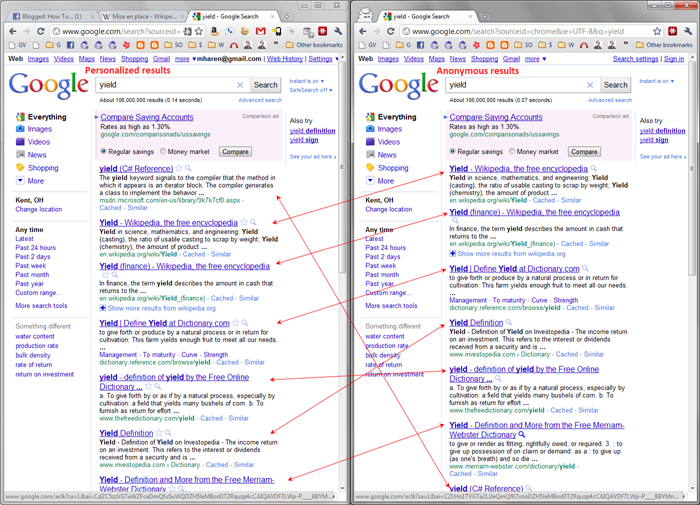
Task: Filter by Past 24 hours in left window
Action: 36,248
